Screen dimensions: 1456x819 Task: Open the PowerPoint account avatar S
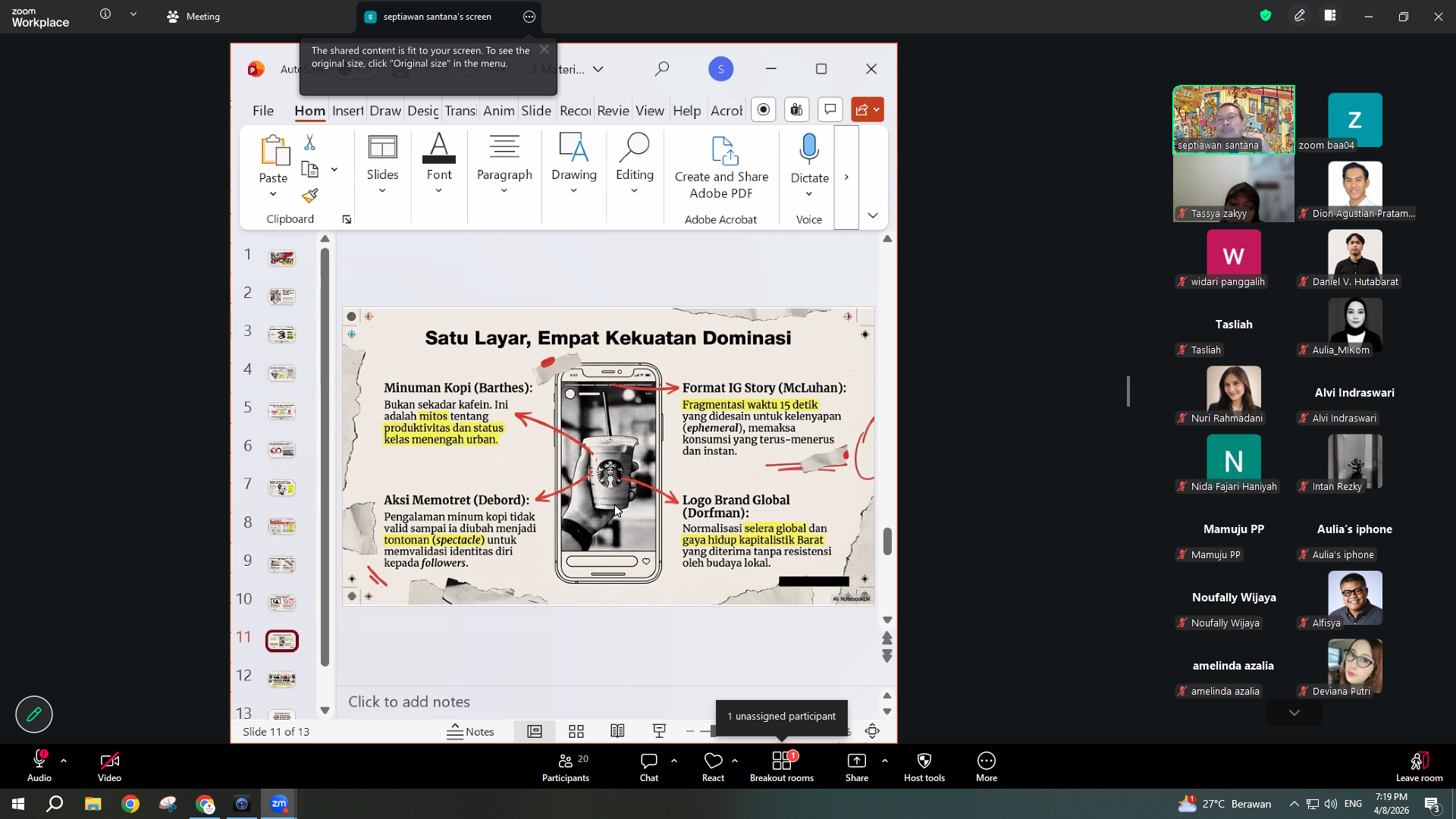pos(721,69)
